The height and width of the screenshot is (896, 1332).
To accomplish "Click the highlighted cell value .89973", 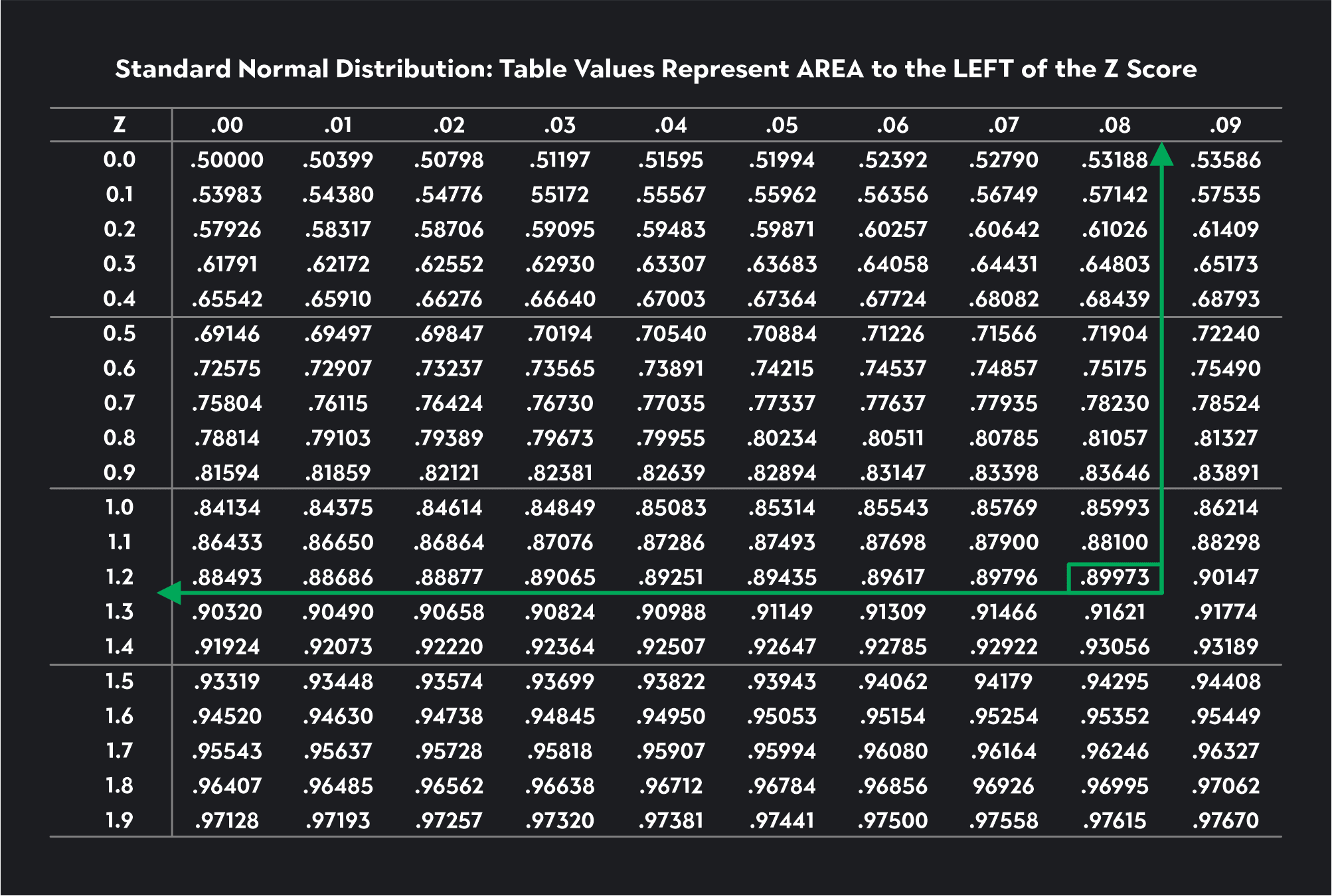I will (1113, 577).
